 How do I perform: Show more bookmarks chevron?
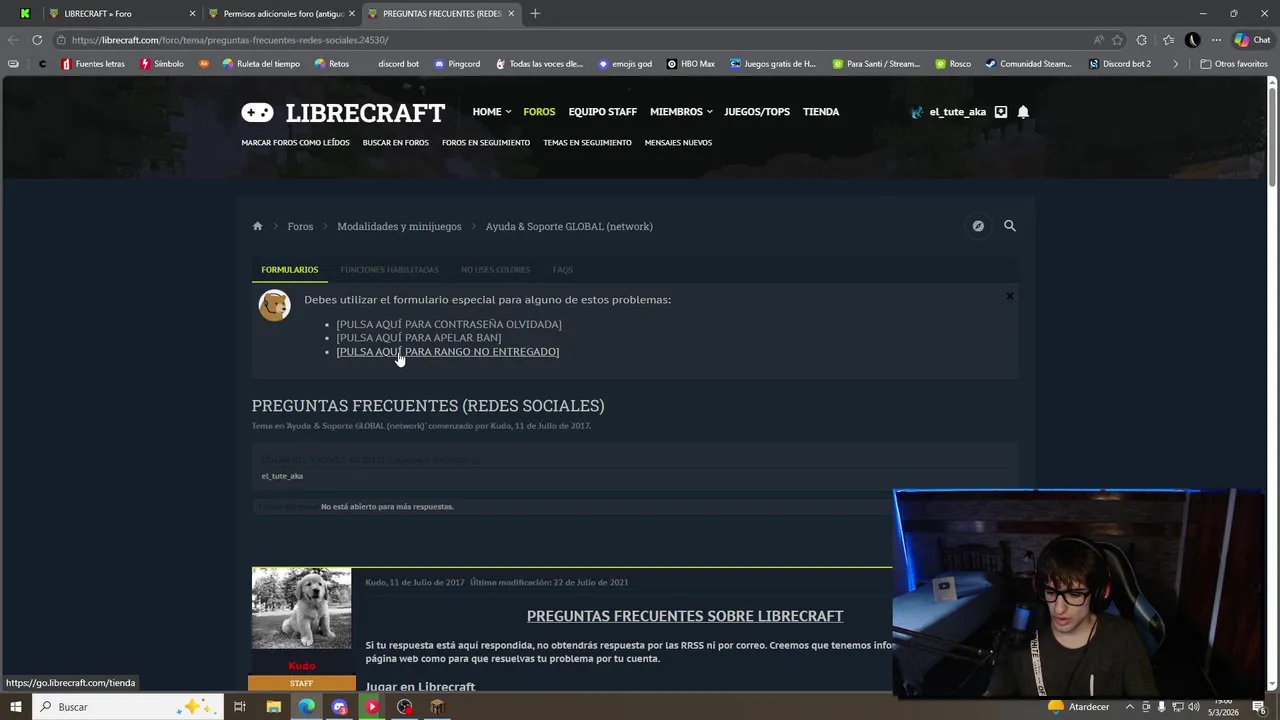coord(1175,64)
